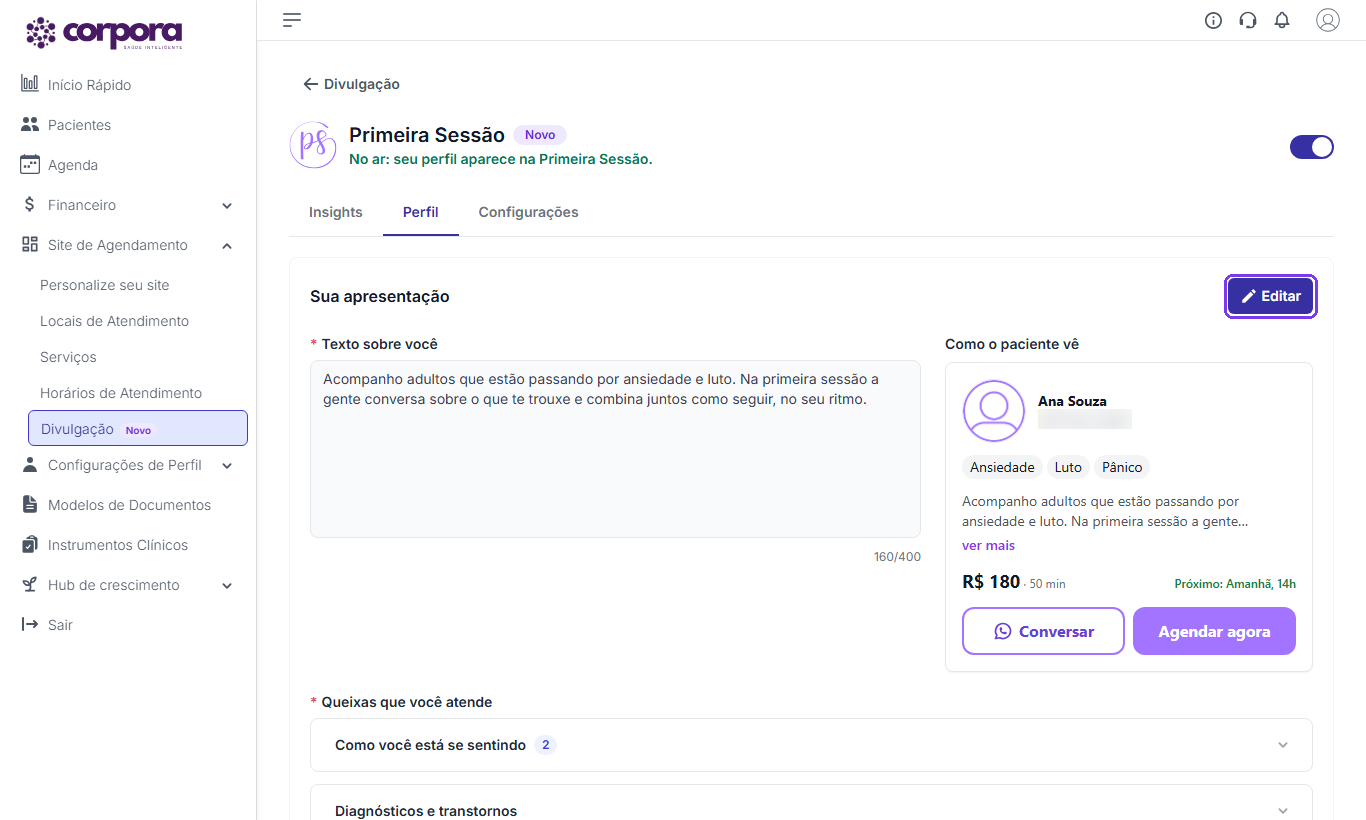1366x820 pixels.
Task: Click the Editar button
Action: 1271,297
